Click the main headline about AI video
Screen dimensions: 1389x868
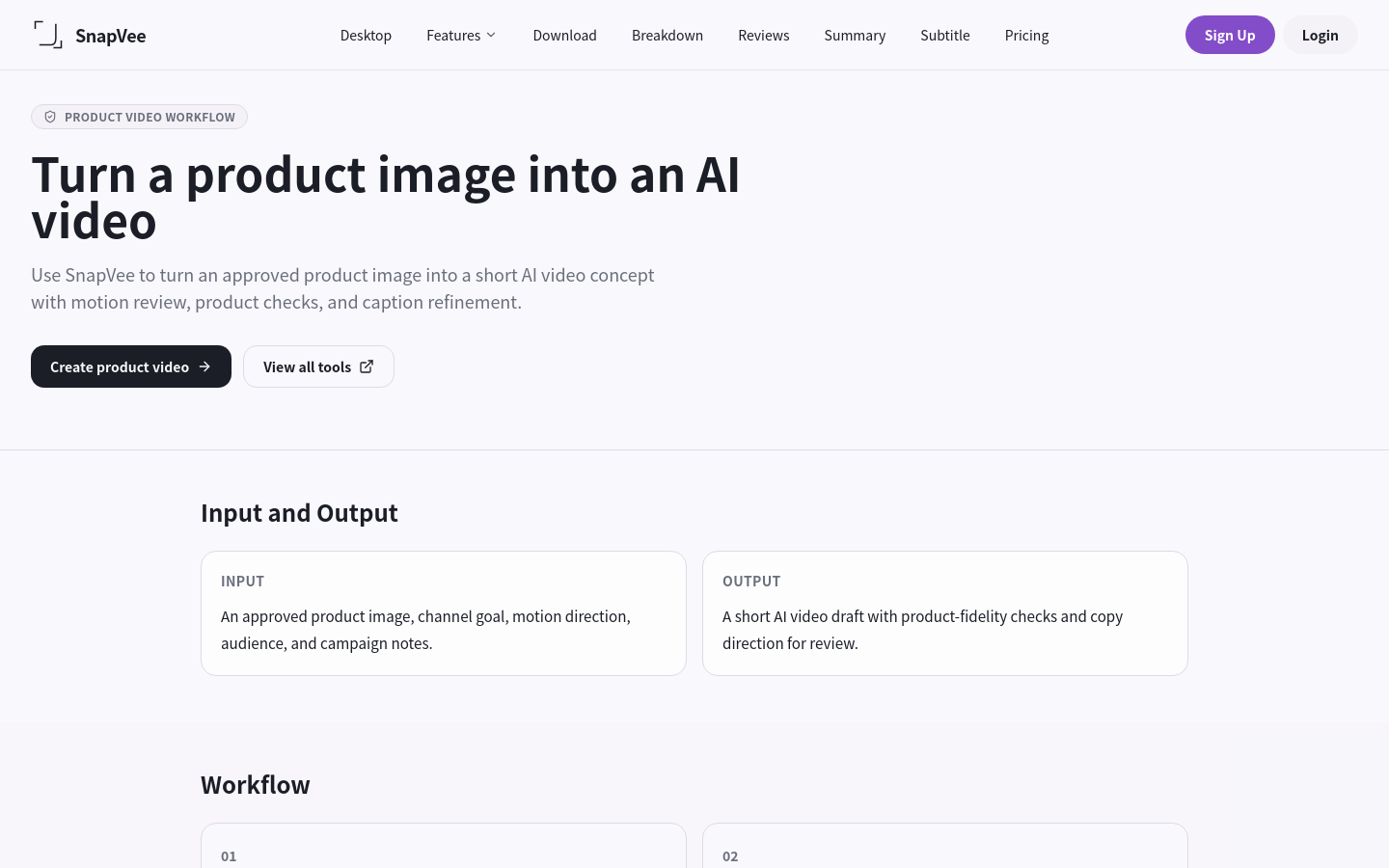pyautogui.click(x=386, y=198)
